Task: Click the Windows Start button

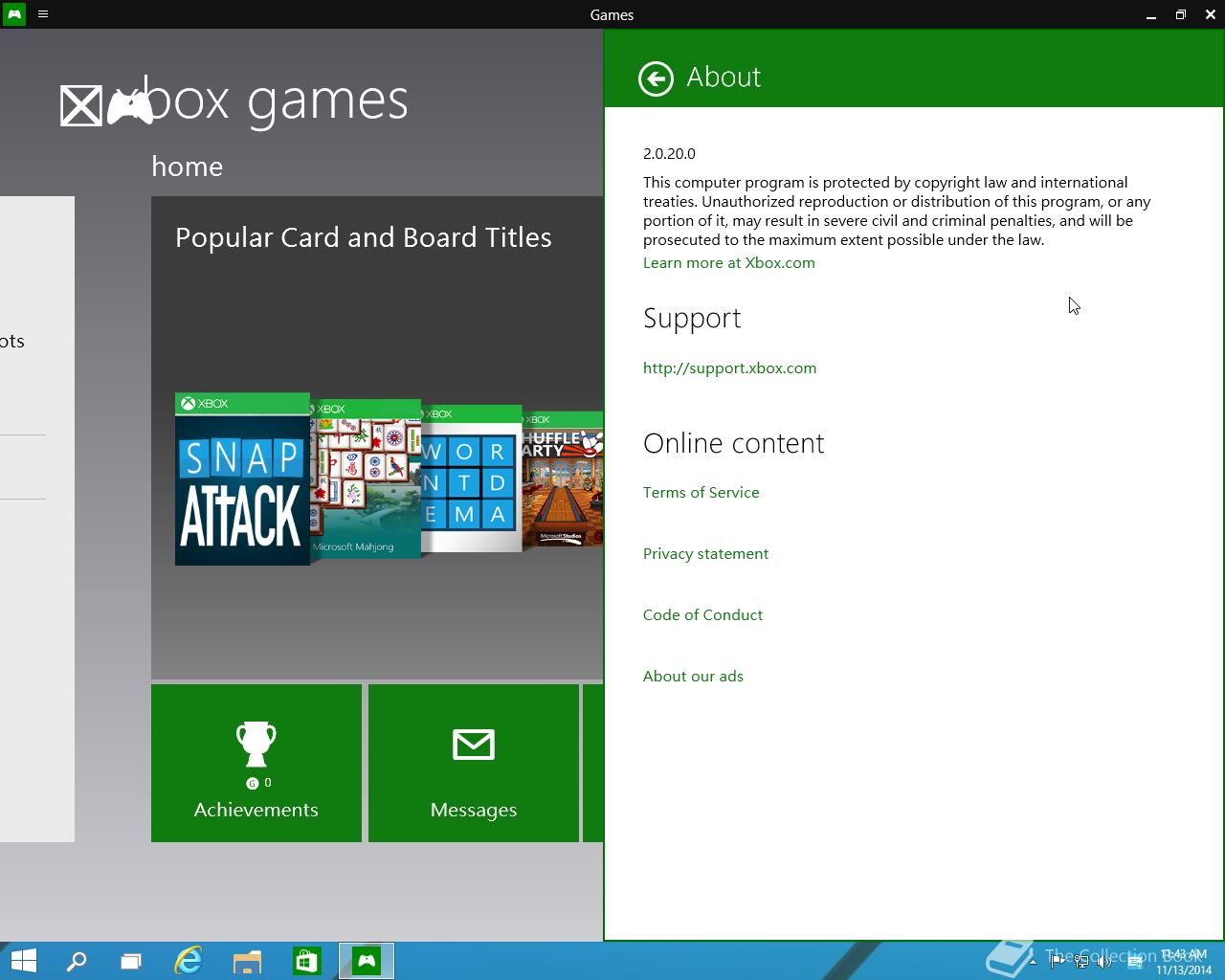Action: (x=23, y=961)
